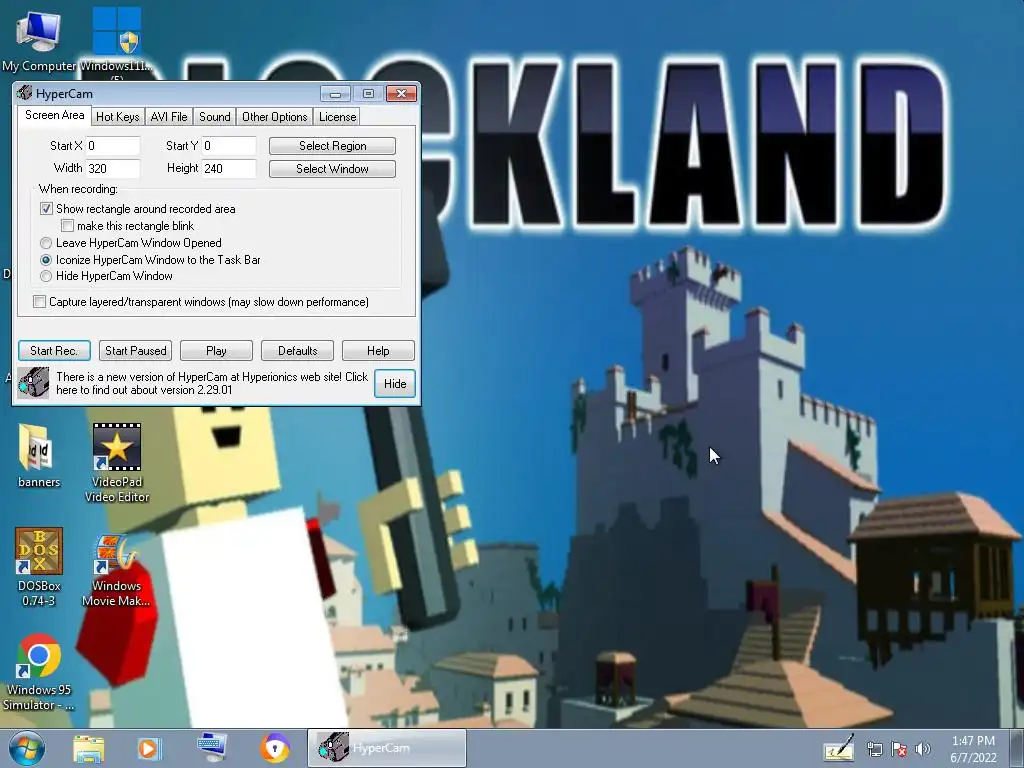Switch to the Screen Area tab

54,115
